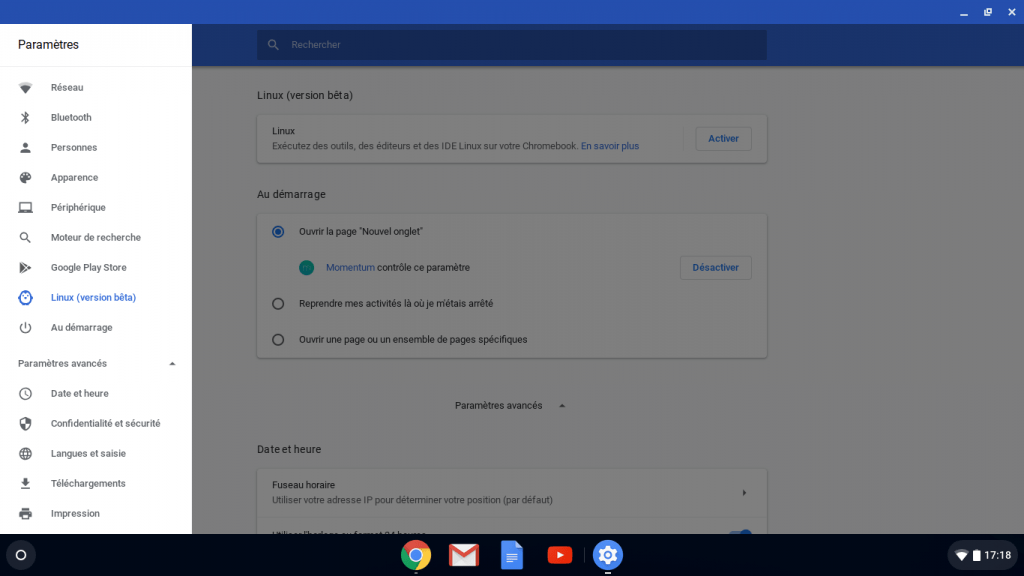The height and width of the screenshot is (576, 1024).
Task: Click the Rechercher settings search field
Action: [x=520, y=45]
